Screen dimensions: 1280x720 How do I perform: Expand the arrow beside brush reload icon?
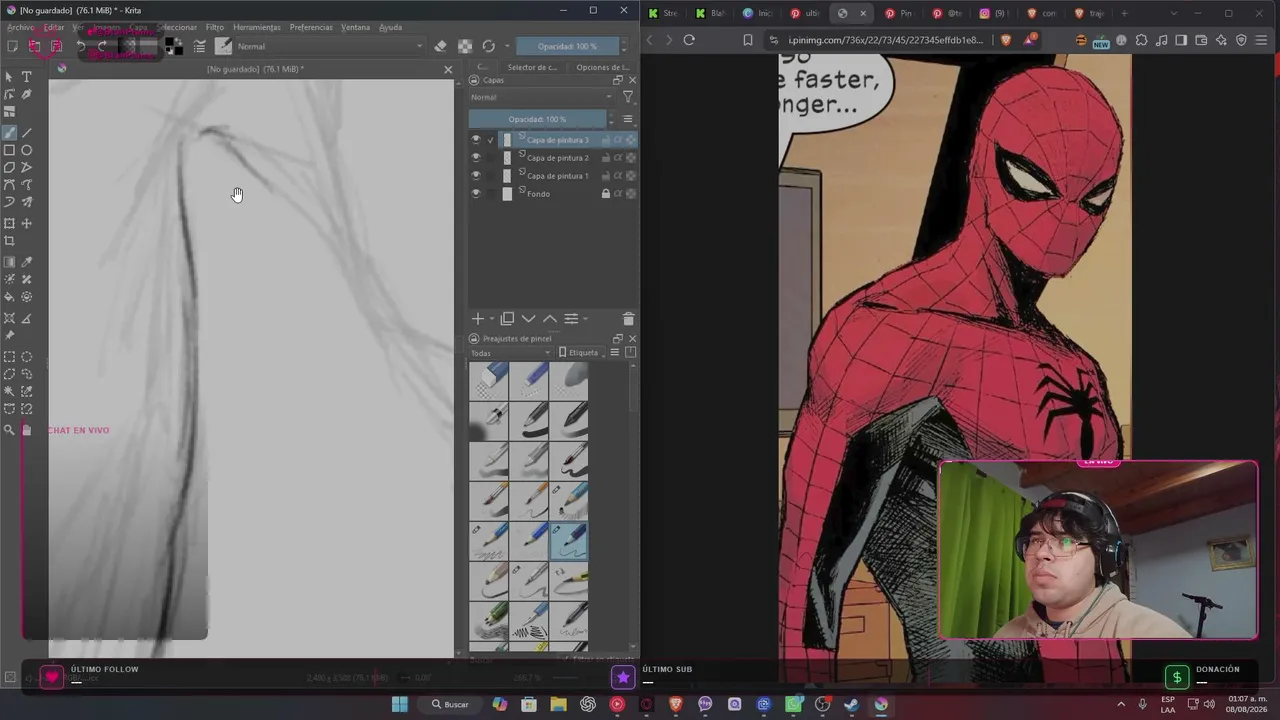[x=507, y=46]
